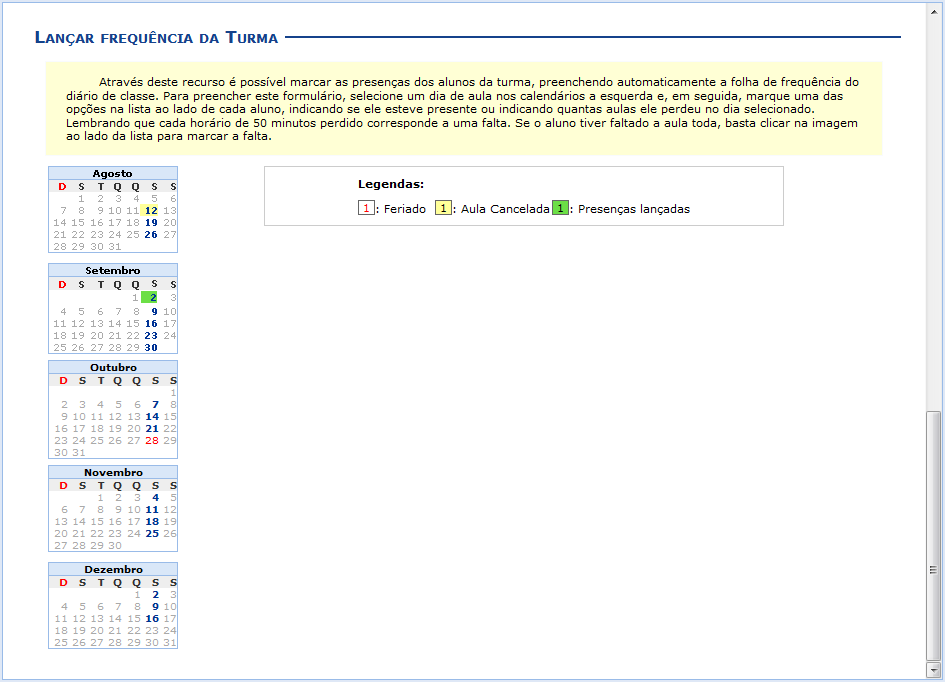Click the Agosto month header
The image size is (945, 682).
tap(113, 174)
